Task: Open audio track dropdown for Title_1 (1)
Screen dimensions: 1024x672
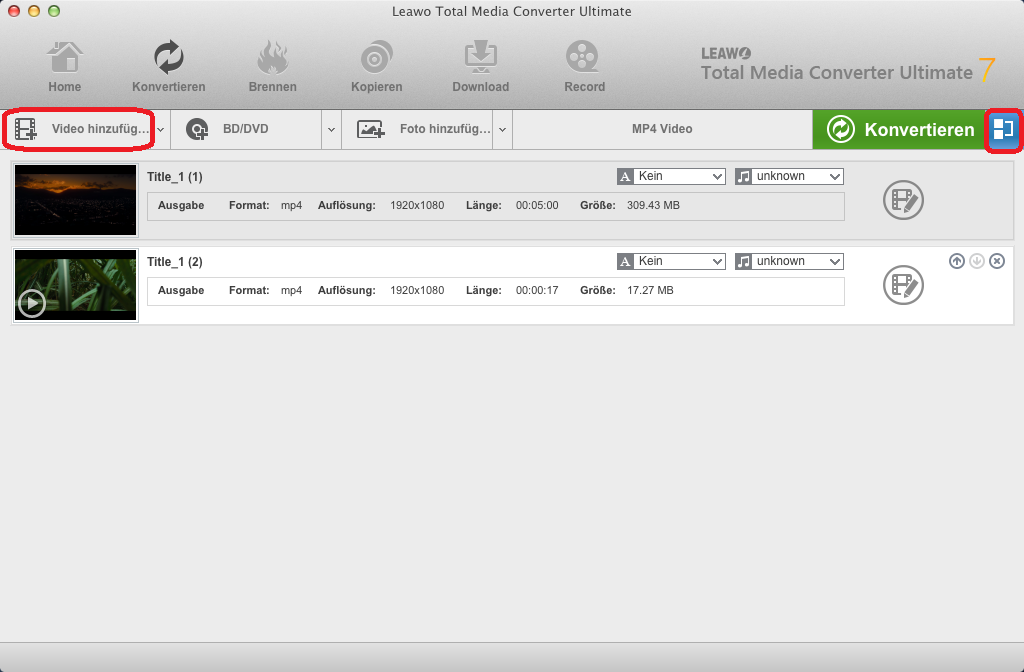Action: [x=789, y=176]
